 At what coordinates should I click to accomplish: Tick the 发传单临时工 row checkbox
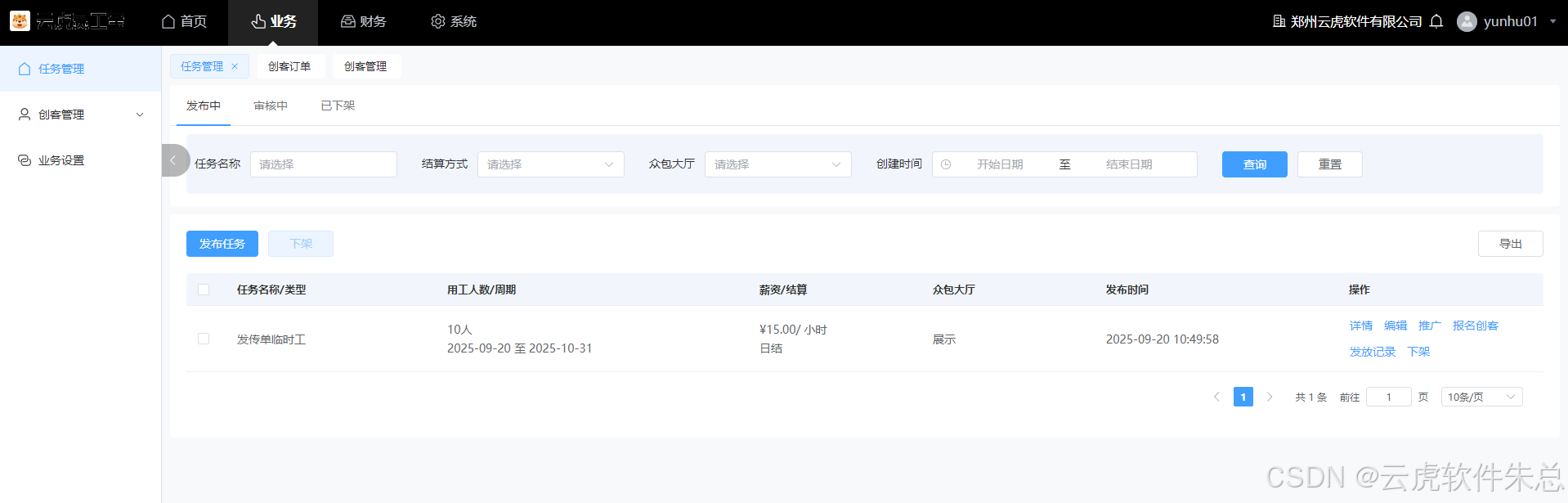click(204, 339)
